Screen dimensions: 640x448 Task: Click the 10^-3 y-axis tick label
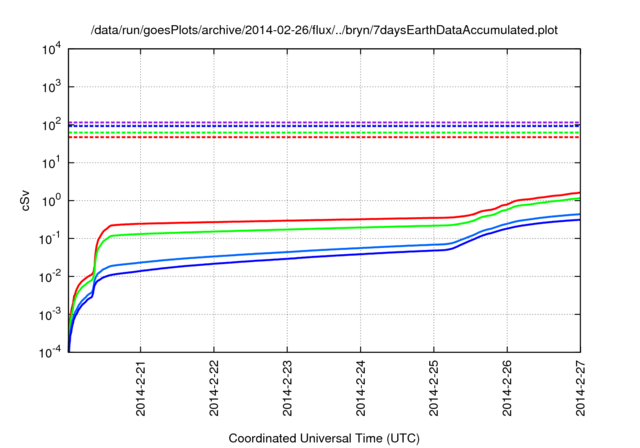pos(51,314)
